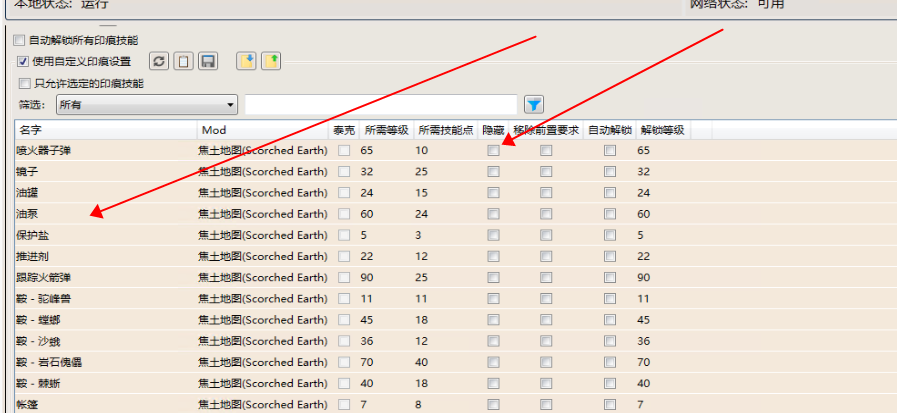Toggle 自动解锁 for the 镜子 row
The image size is (897, 413).
pyautogui.click(x=609, y=171)
